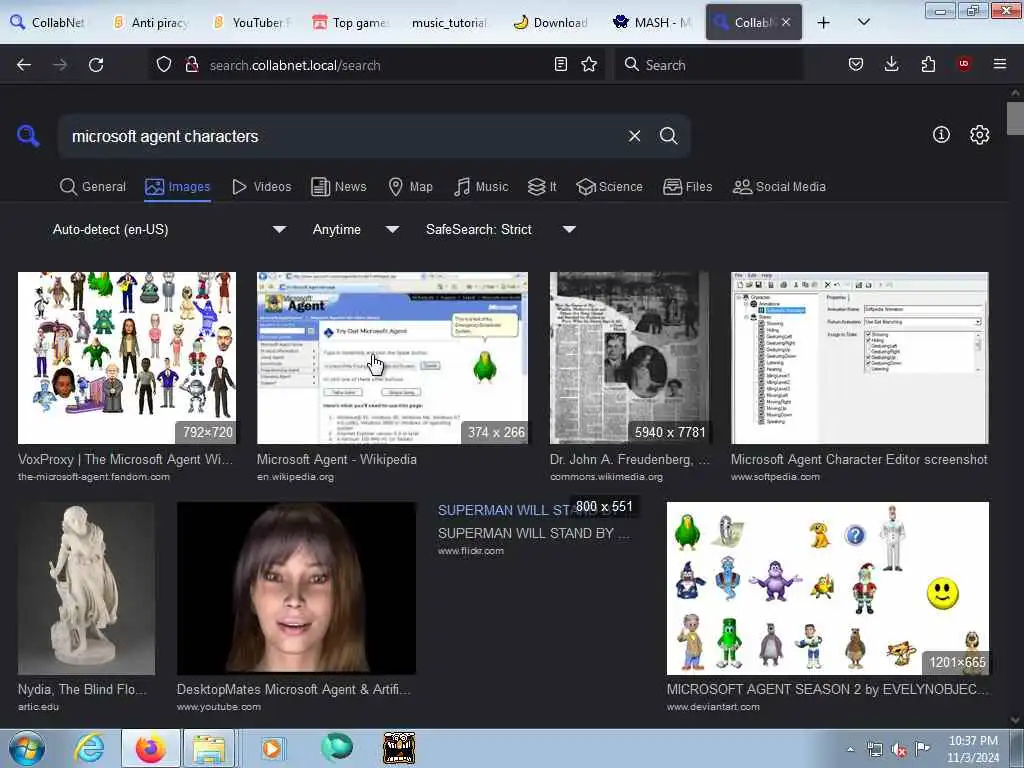Open Action Center flag icon
Image resolution: width=1024 pixels, height=768 pixels.
coord(922,748)
